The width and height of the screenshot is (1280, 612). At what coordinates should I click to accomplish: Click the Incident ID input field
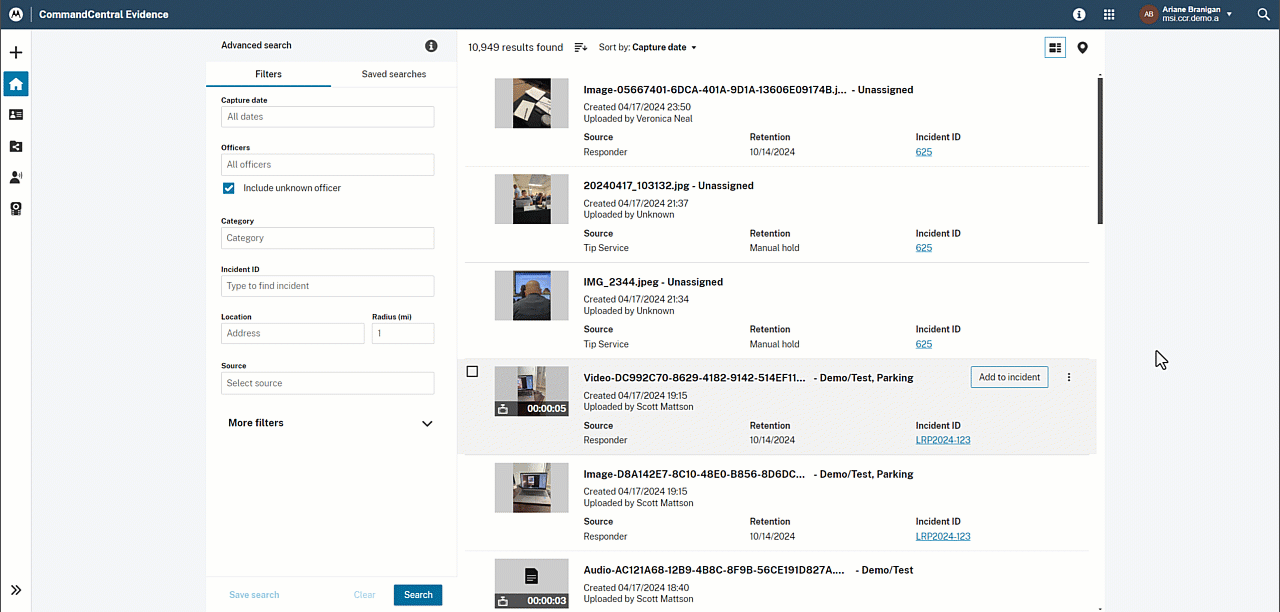[x=327, y=286]
